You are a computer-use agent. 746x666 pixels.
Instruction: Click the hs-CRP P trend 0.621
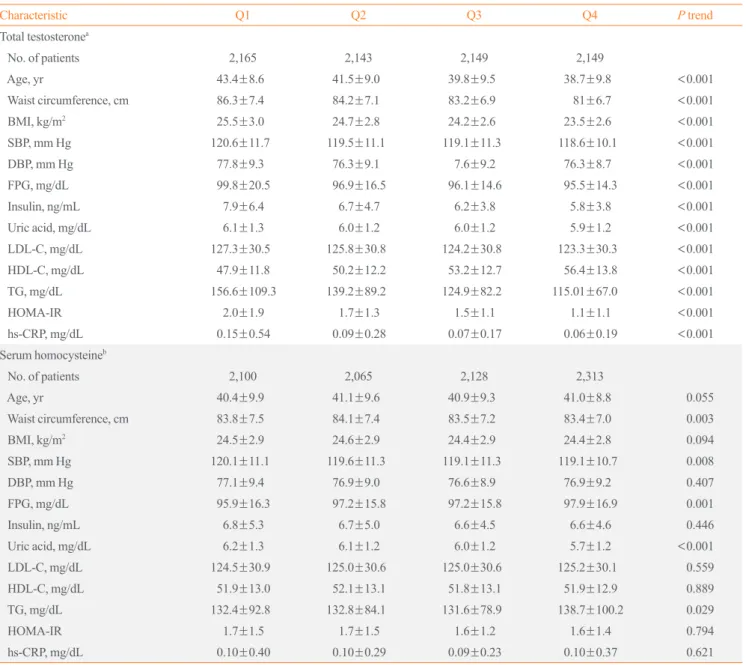point(700,653)
